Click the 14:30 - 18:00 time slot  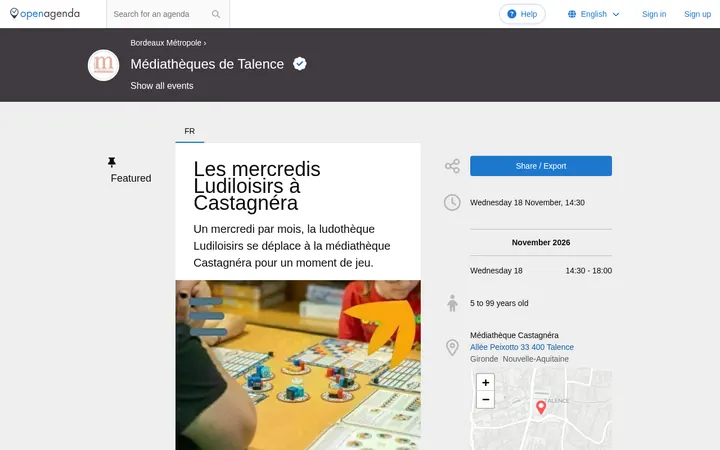(x=588, y=271)
